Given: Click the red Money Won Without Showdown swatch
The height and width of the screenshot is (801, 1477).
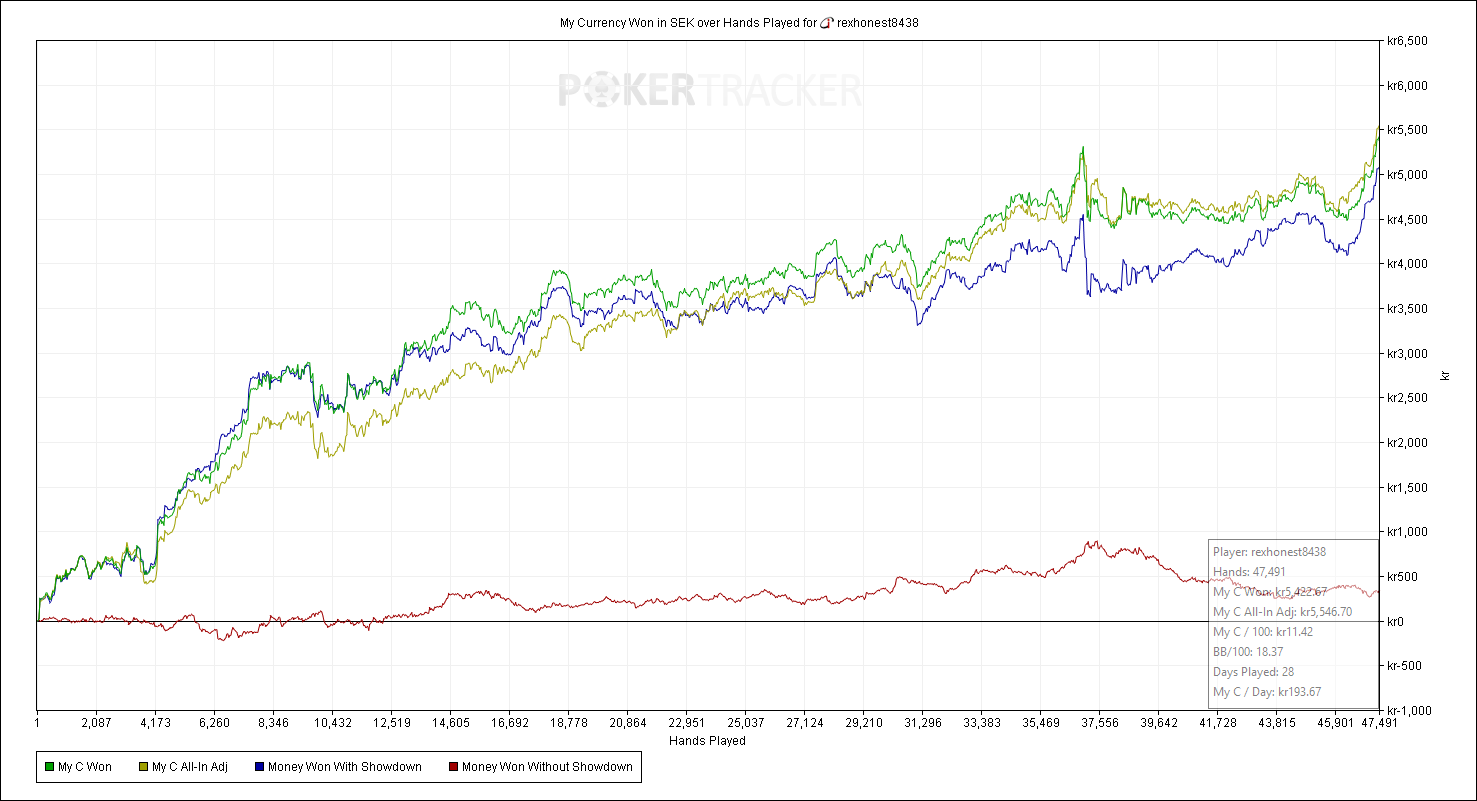Looking at the screenshot, I should pos(453,767).
